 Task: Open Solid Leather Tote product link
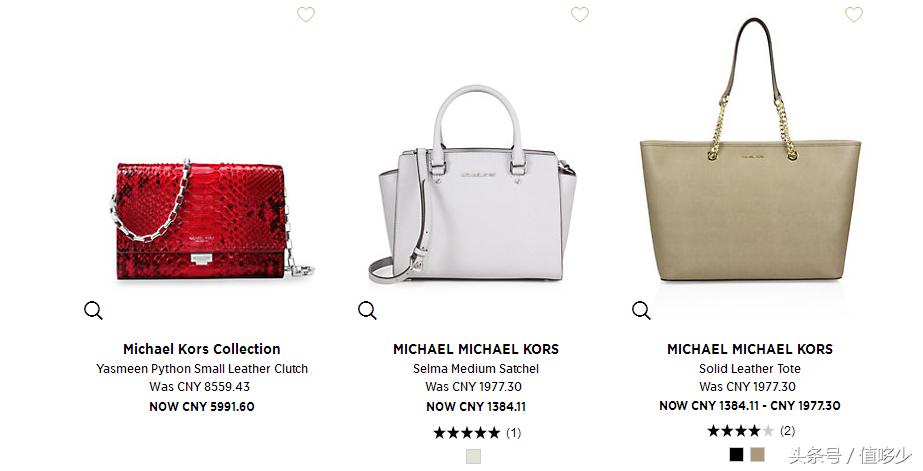click(x=750, y=369)
